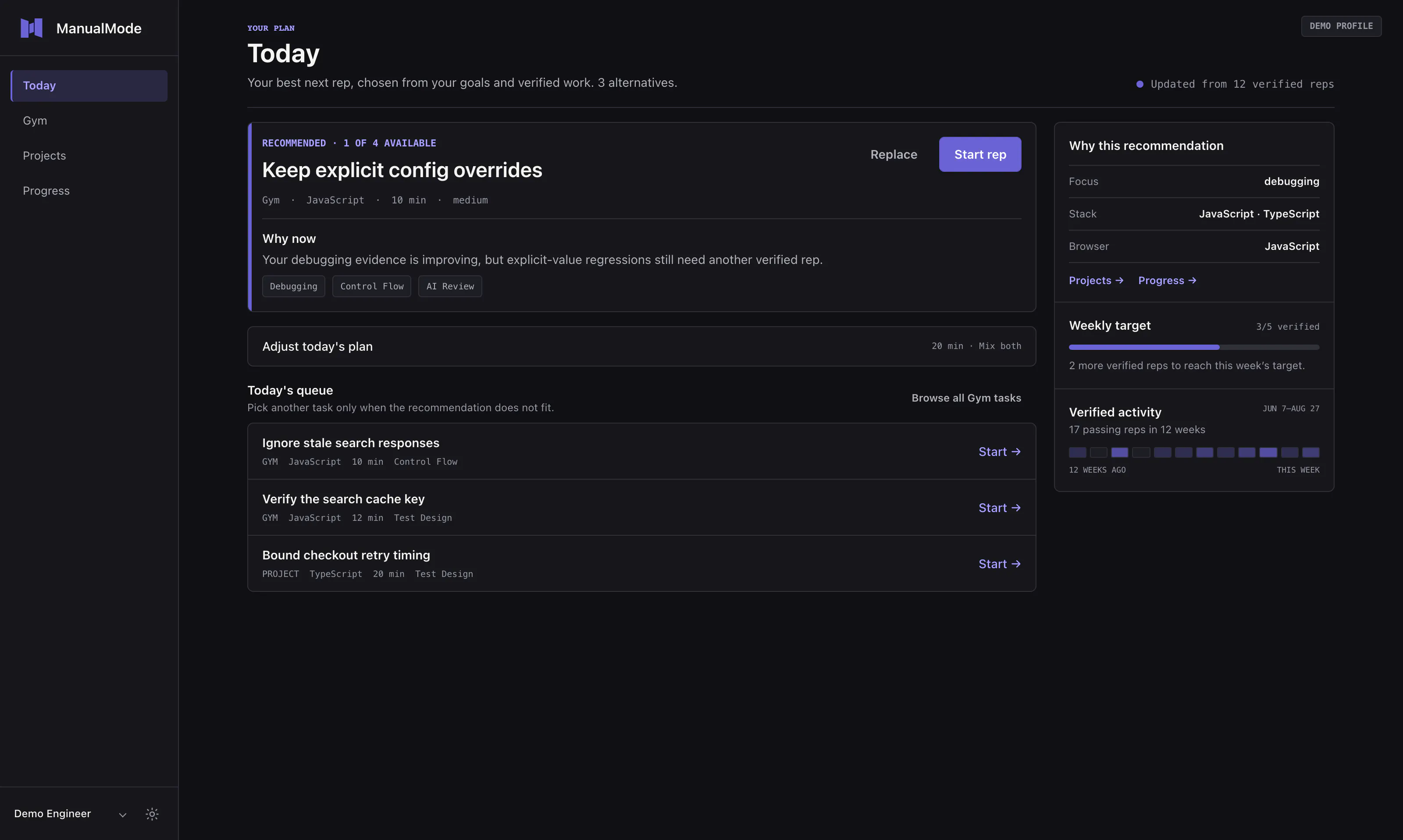Open the Ignore stale search responses row
The height and width of the screenshot is (840, 1403).
641,451
